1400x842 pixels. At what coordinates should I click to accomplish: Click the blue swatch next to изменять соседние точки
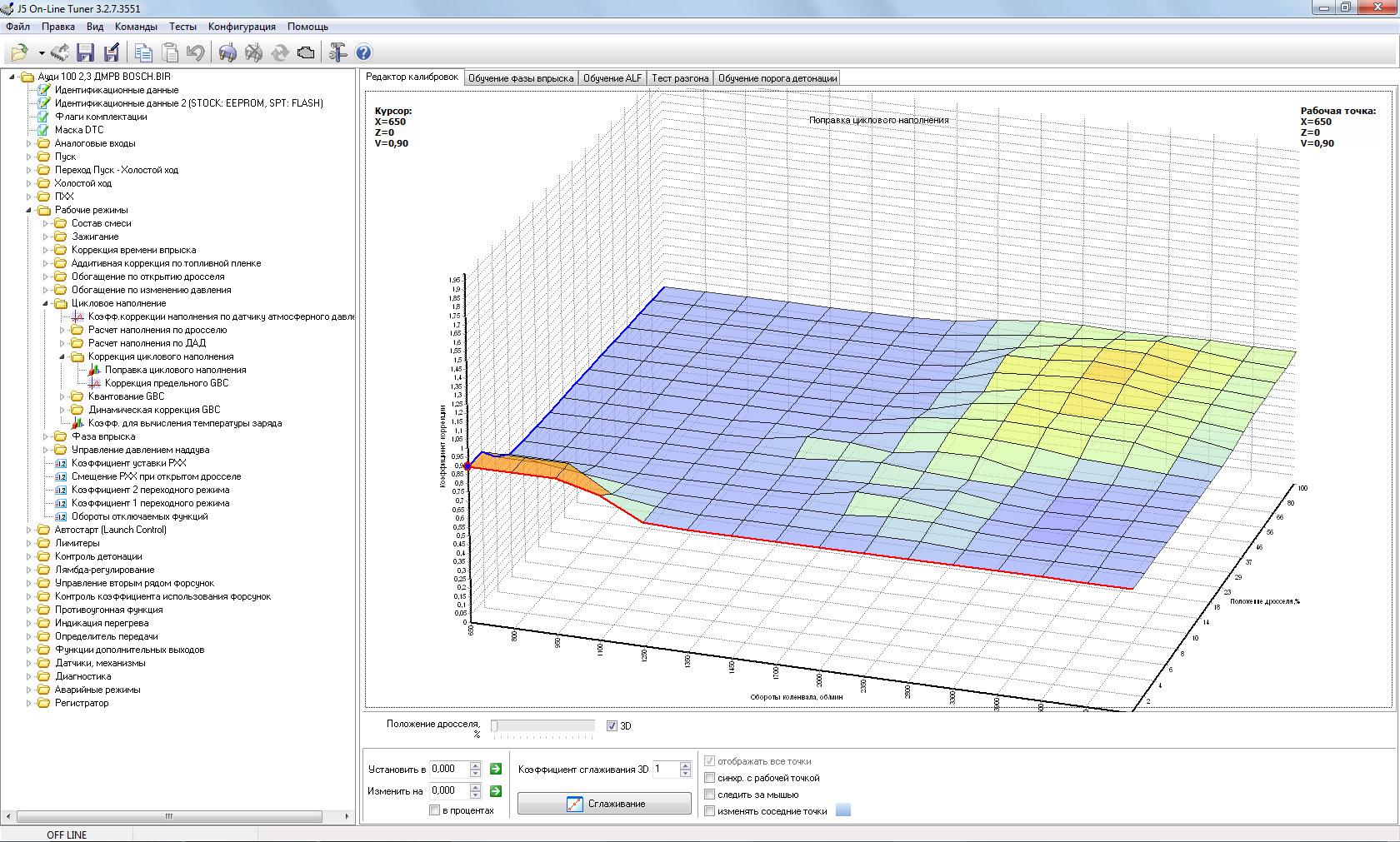843,810
